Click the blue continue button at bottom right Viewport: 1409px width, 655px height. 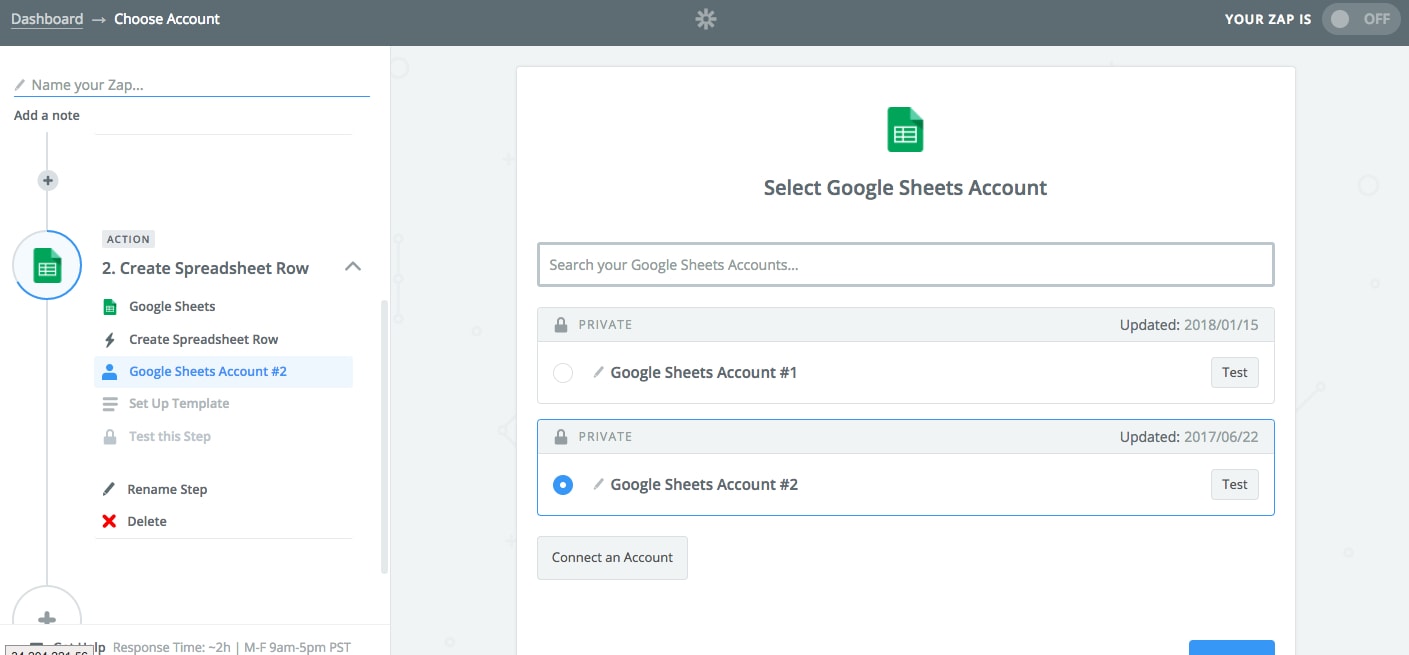1231,648
